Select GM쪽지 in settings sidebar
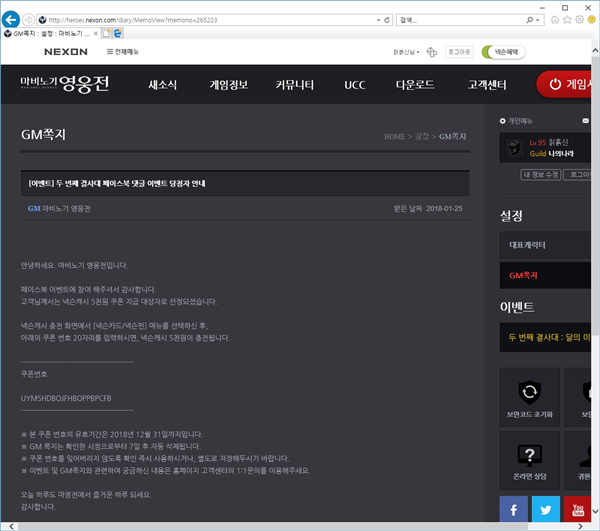 545,275
